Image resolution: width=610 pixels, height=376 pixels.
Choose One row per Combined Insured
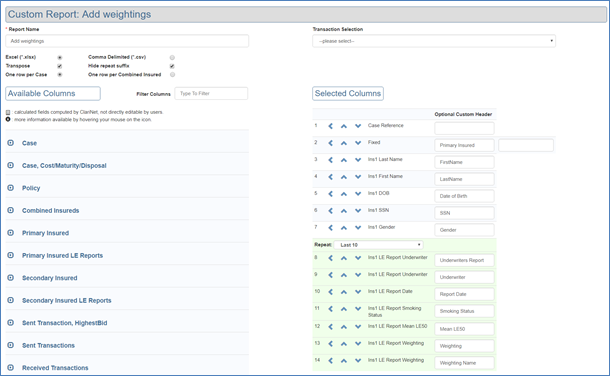[x=172, y=75]
